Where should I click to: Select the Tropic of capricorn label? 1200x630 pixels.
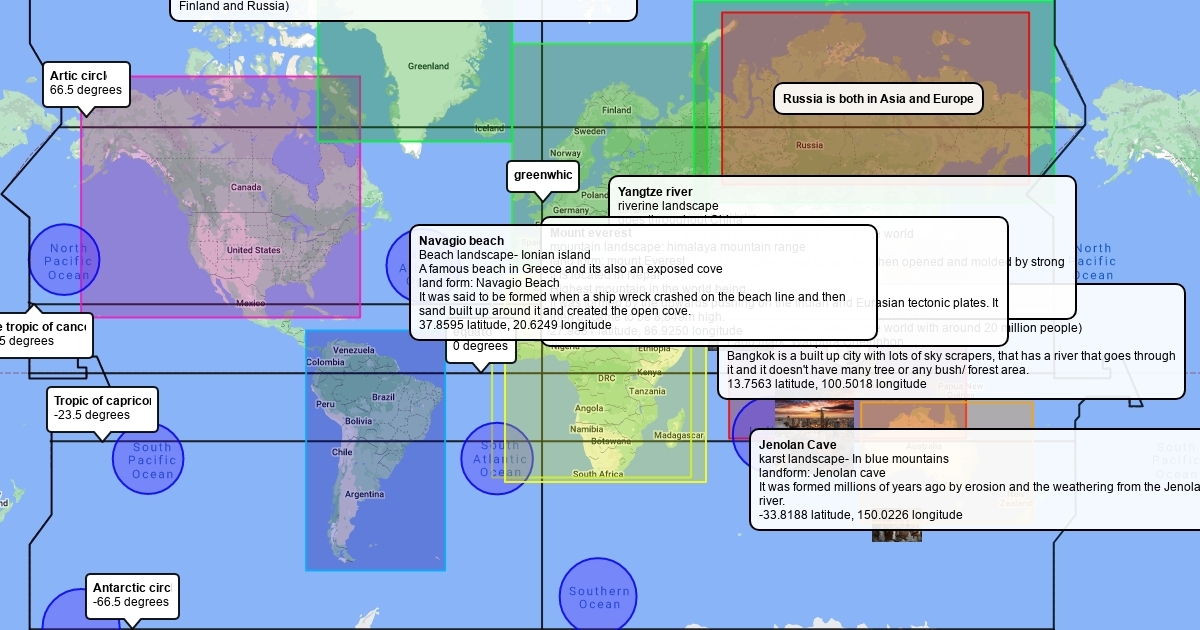[101, 408]
